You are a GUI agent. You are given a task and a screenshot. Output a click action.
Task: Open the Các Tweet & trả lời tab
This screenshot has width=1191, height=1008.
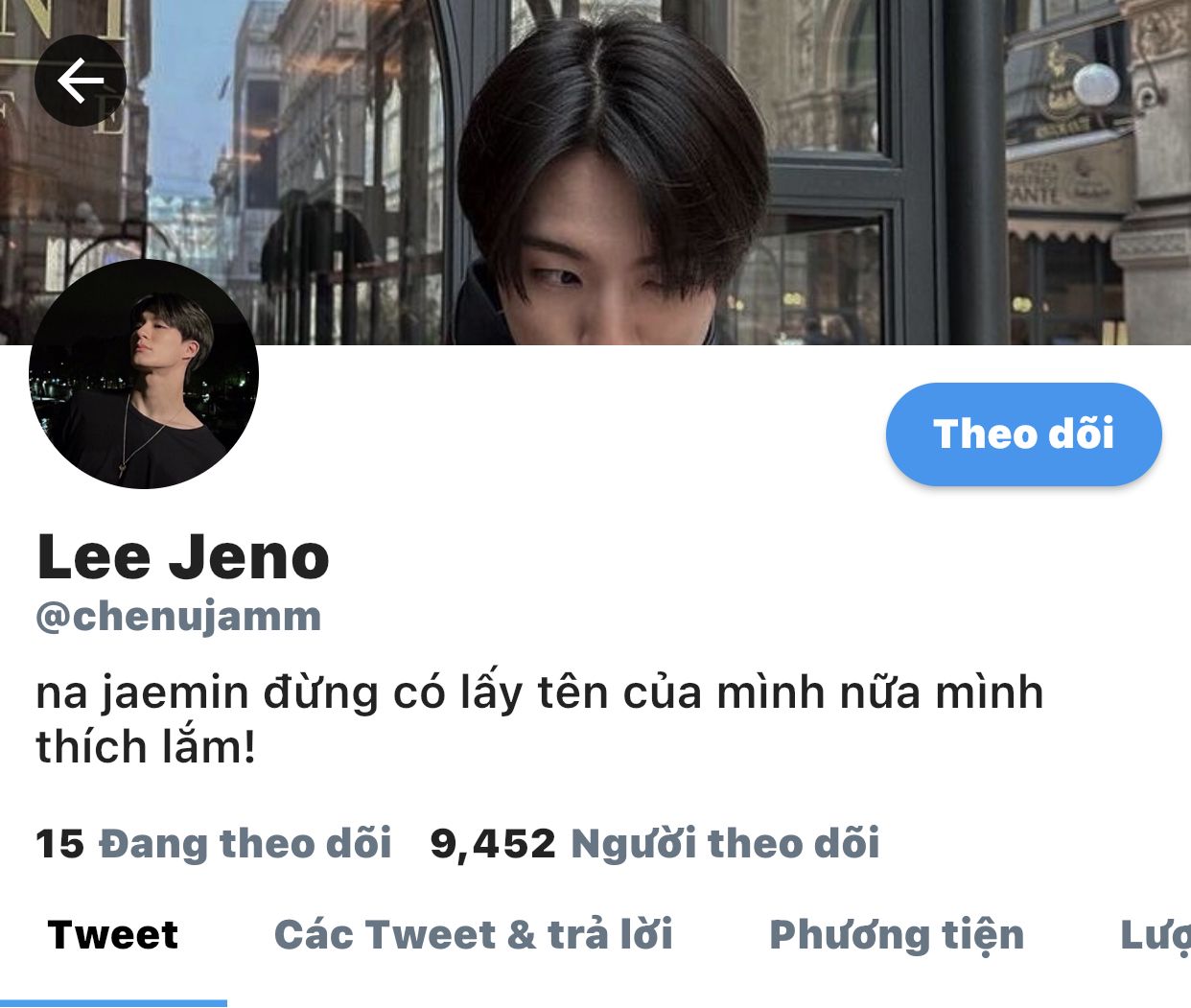(474, 934)
